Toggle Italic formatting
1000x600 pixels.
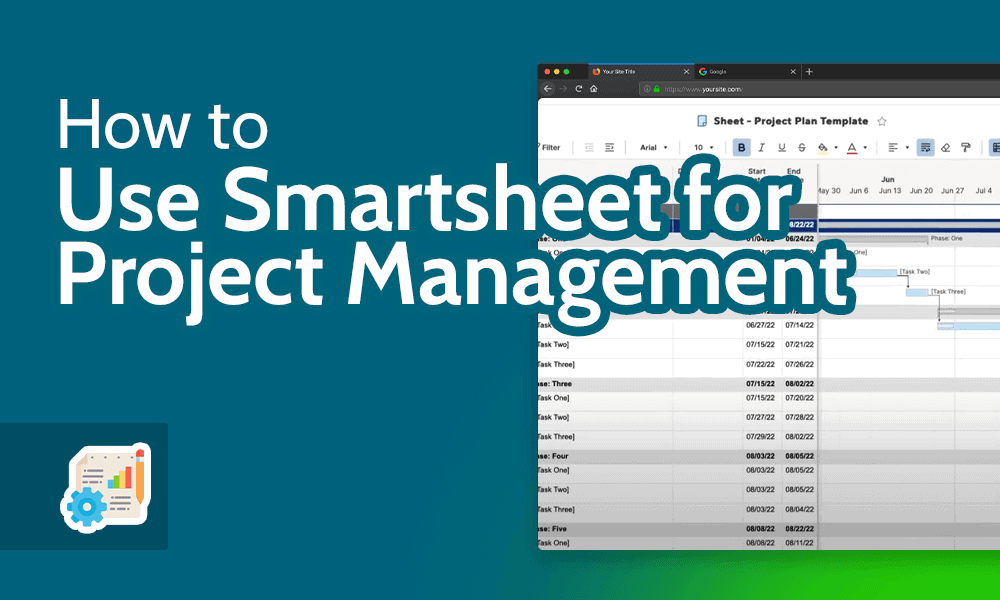[761, 147]
